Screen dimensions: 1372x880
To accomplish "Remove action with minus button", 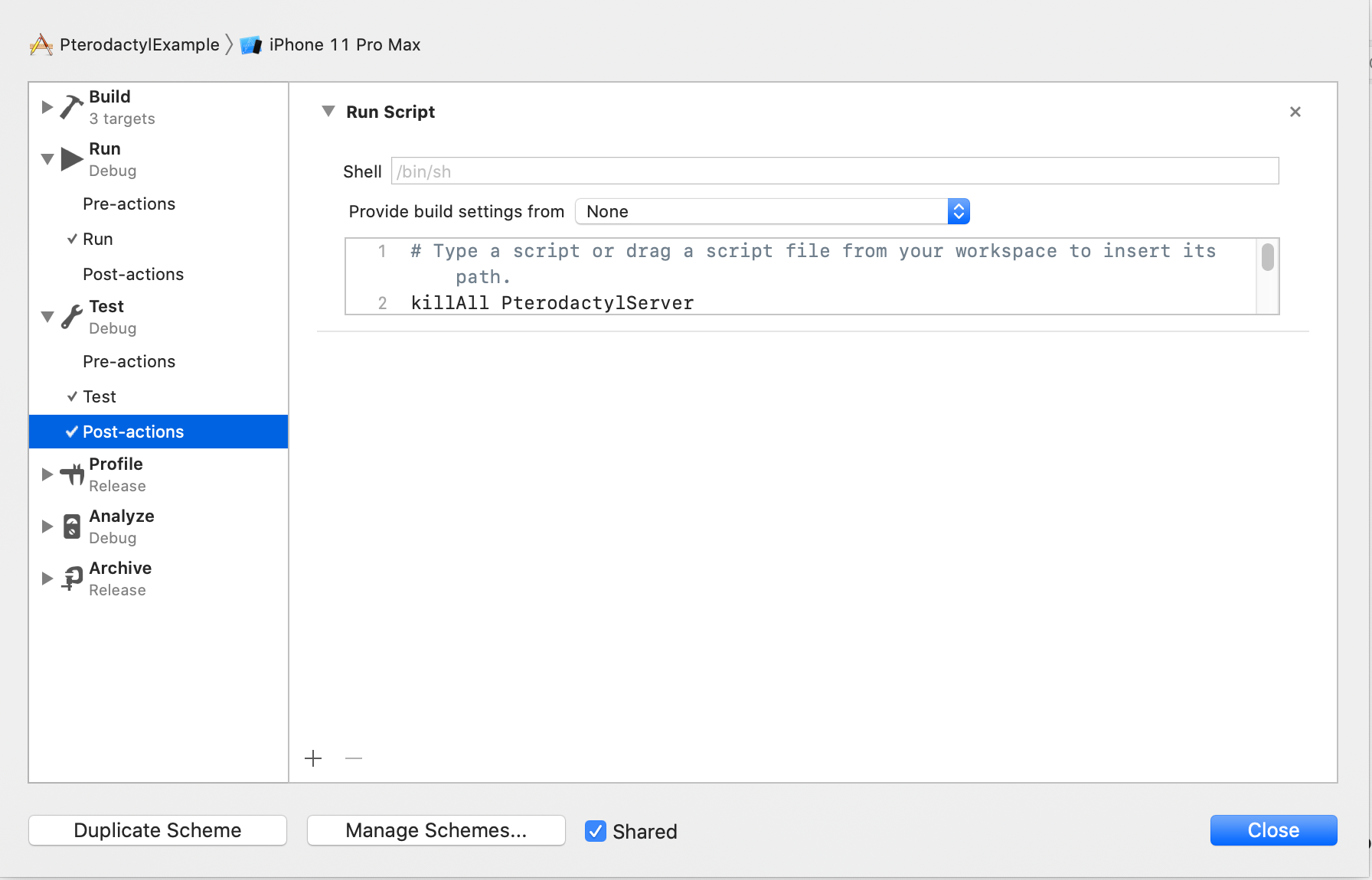I will click(x=354, y=758).
